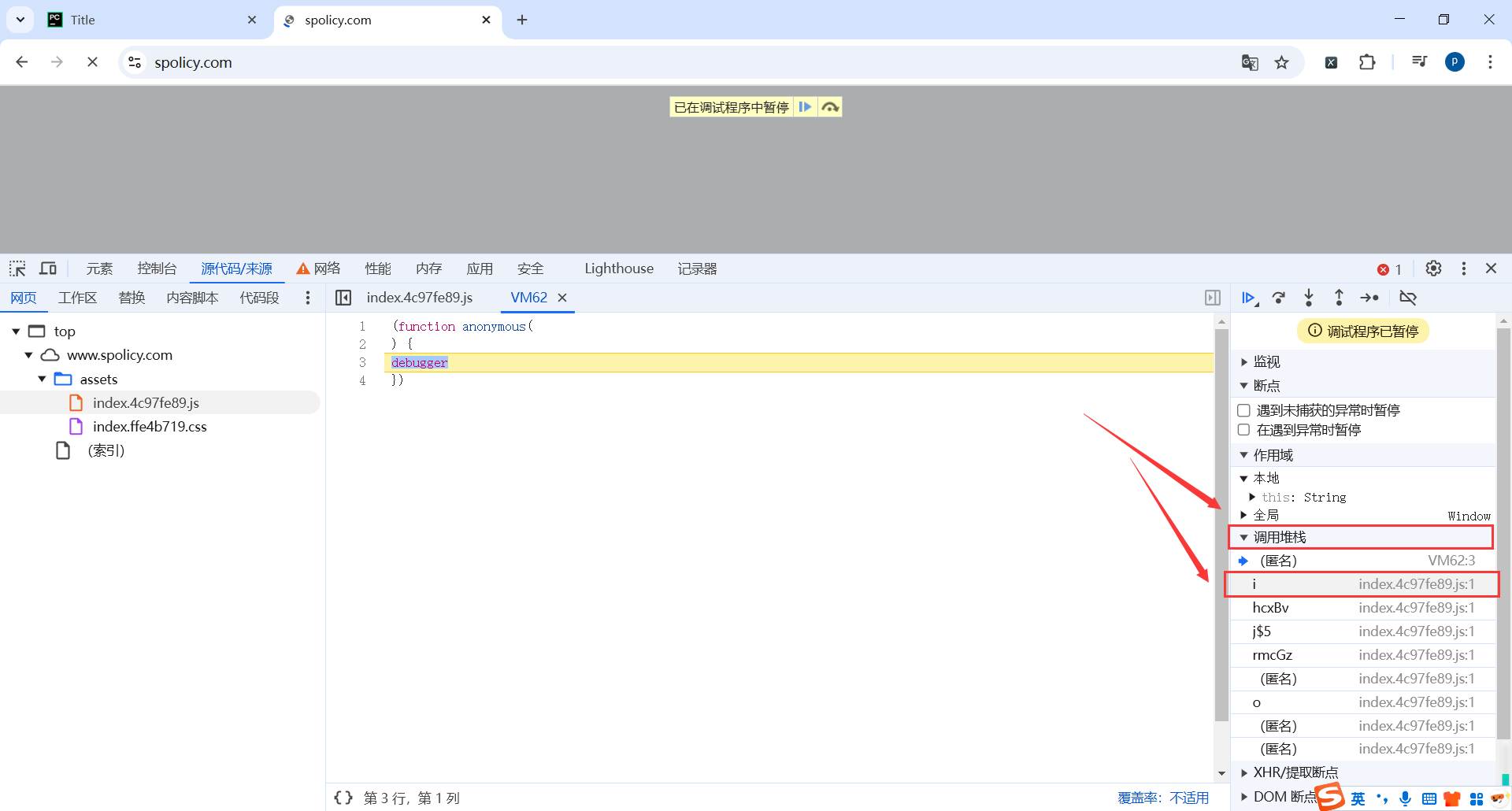Screen dimensions: 1512x811
Task: Select the (索引) index file
Action: tap(106, 450)
